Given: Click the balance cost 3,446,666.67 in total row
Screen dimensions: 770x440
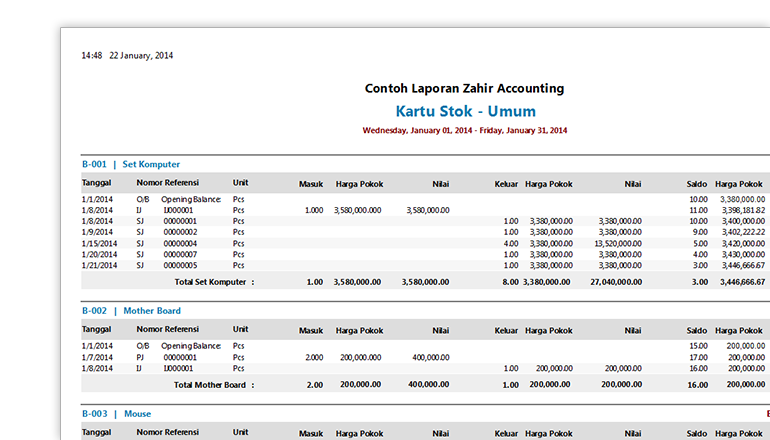Looking at the screenshot, I should coord(742,282).
